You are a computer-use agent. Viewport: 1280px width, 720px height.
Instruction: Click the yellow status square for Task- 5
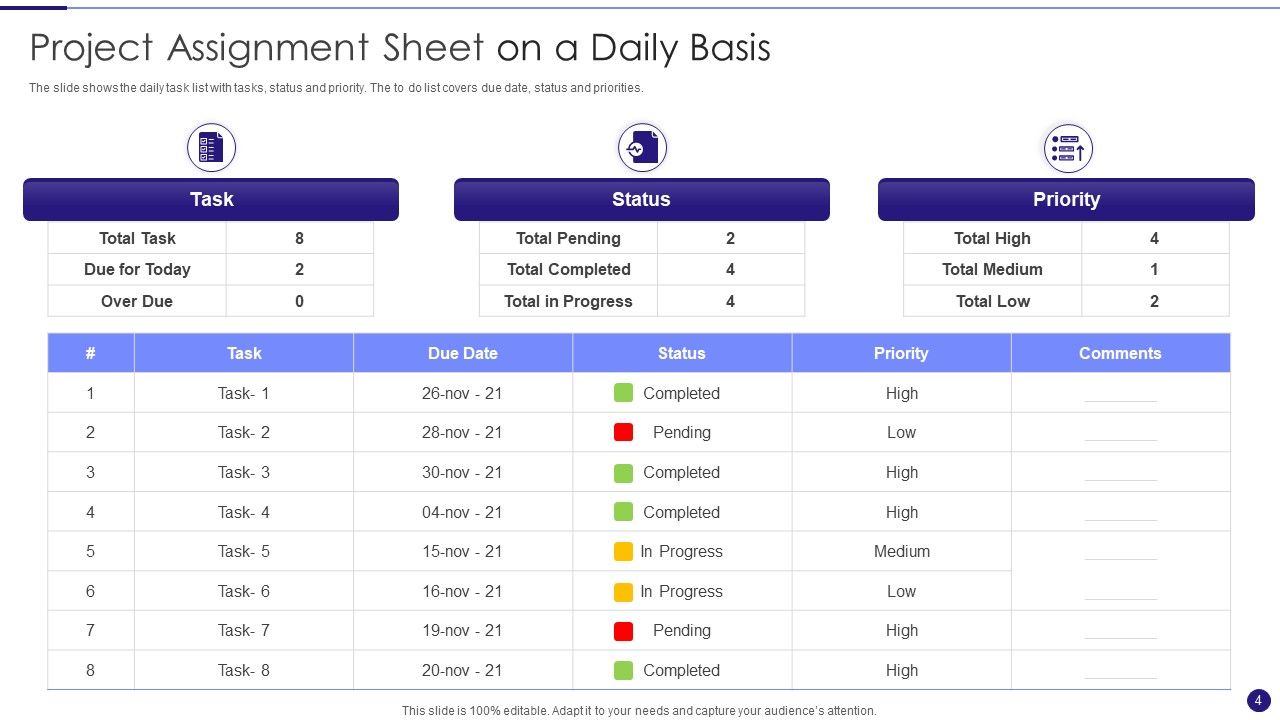coord(623,551)
